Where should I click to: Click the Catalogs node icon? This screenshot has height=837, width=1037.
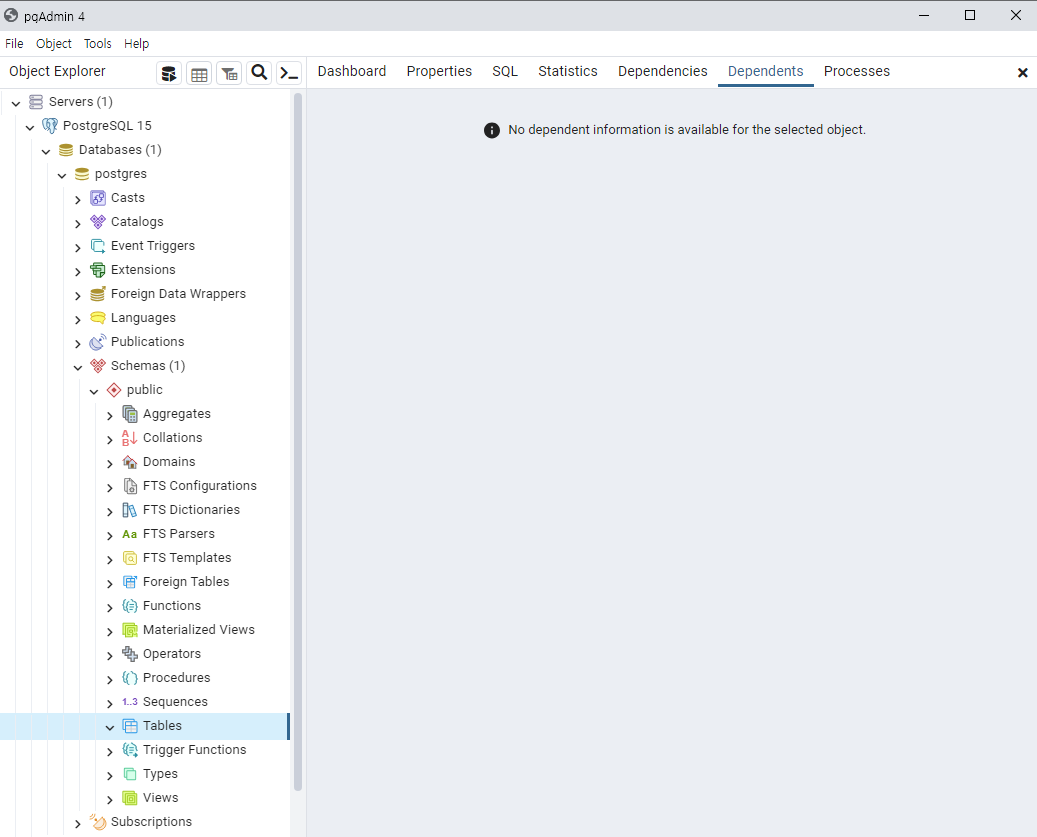pos(98,221)
